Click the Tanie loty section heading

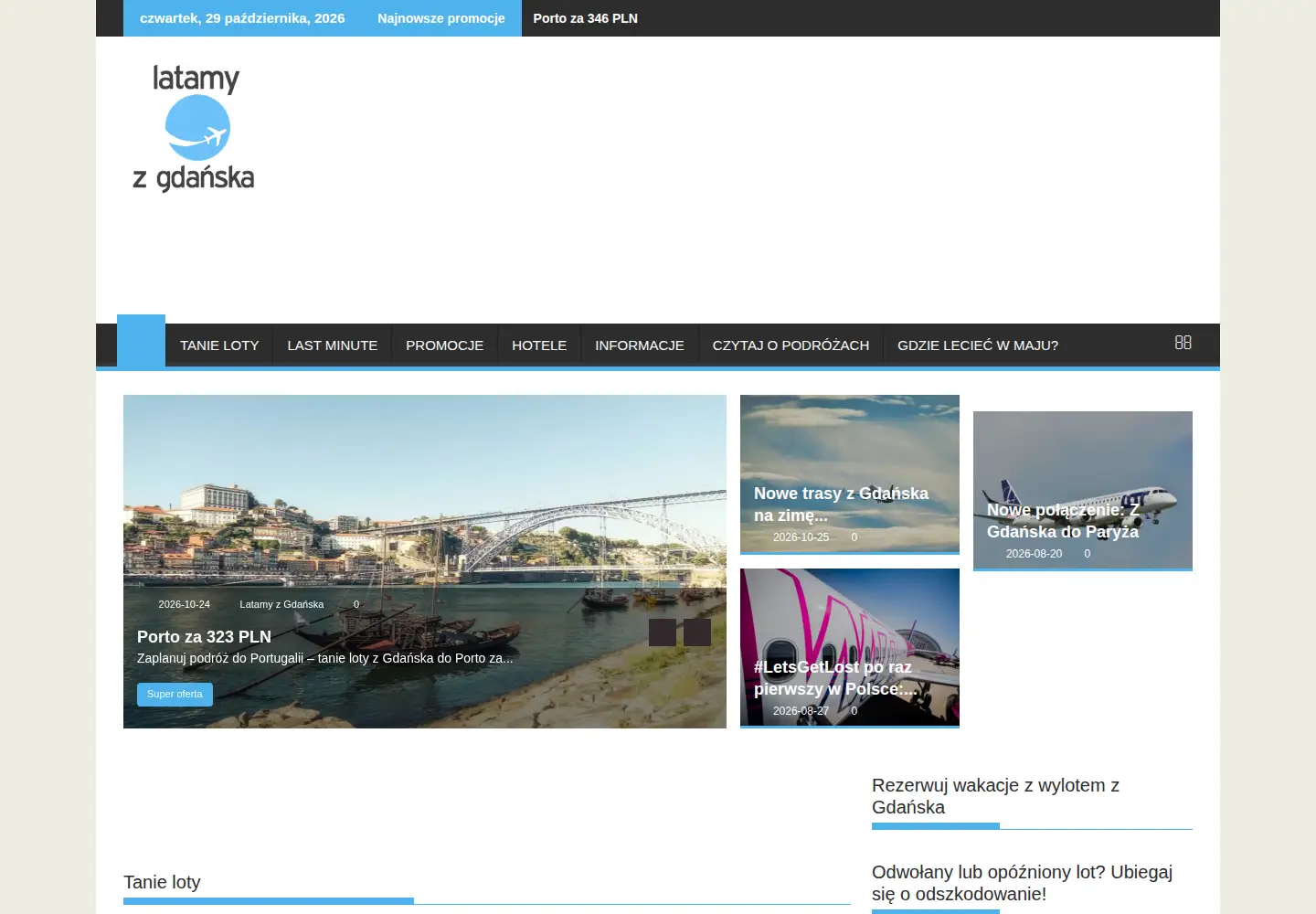(162, 882)
